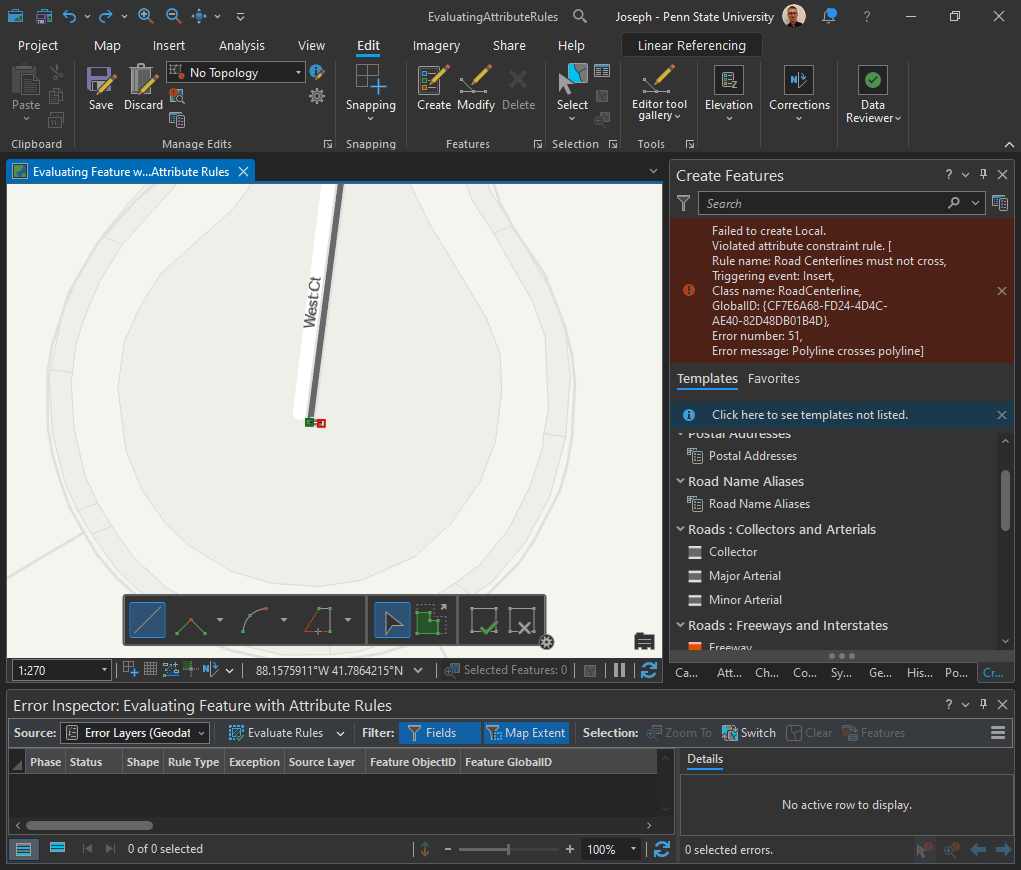The height and width of the screenshot is (870, 1021).
Task: Pause map drawing in status bar
Action: point(619,670)
